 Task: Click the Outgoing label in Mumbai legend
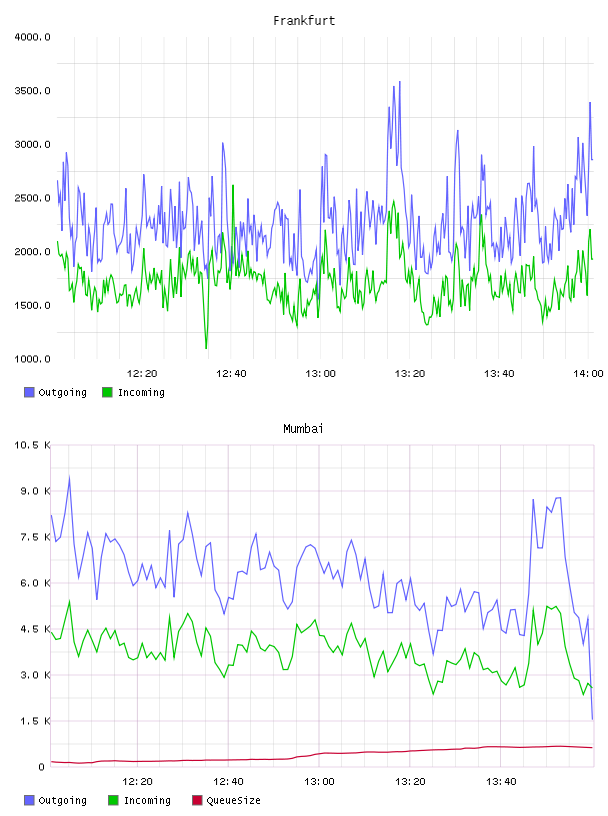pos(62,800)
